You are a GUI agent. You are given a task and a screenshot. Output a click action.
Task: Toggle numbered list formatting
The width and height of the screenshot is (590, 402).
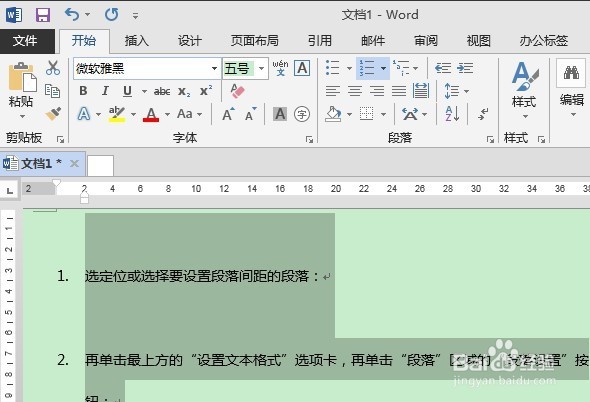tap(367, 68)
